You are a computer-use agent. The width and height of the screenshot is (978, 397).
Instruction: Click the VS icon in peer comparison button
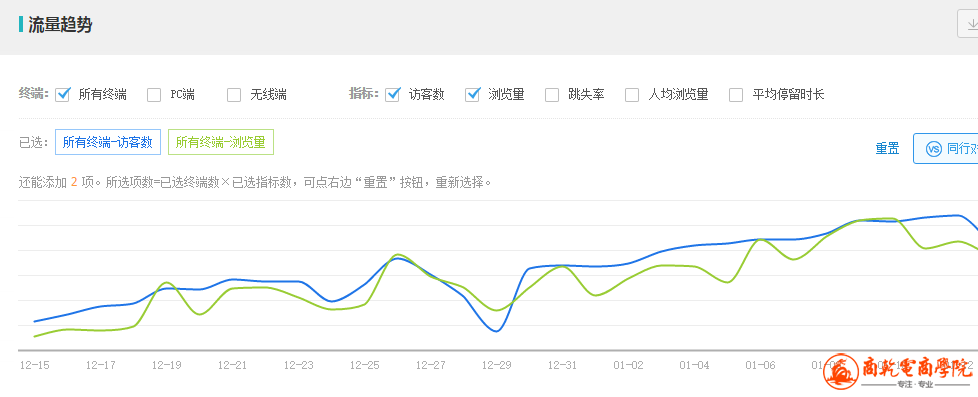933,149
